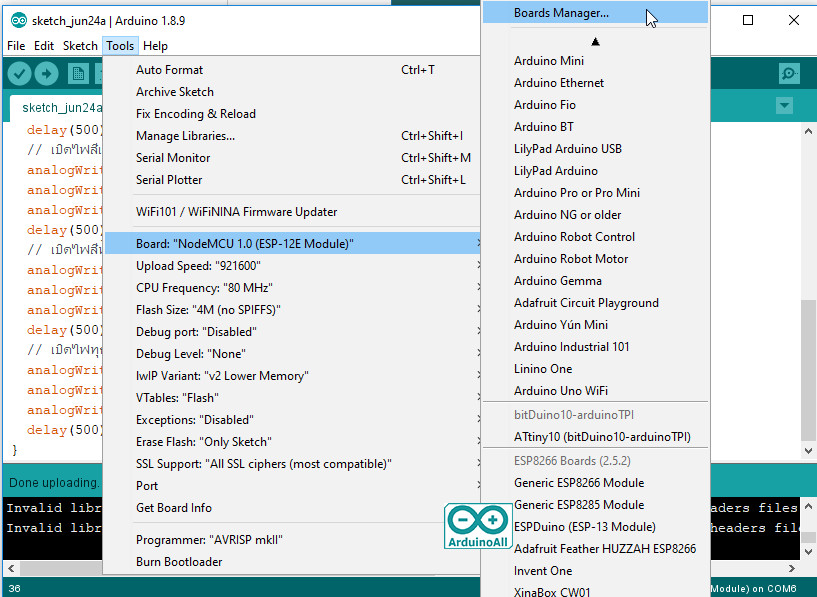Open the Edit menu
The width and height of the screenshot is (817, 597).
44,46
